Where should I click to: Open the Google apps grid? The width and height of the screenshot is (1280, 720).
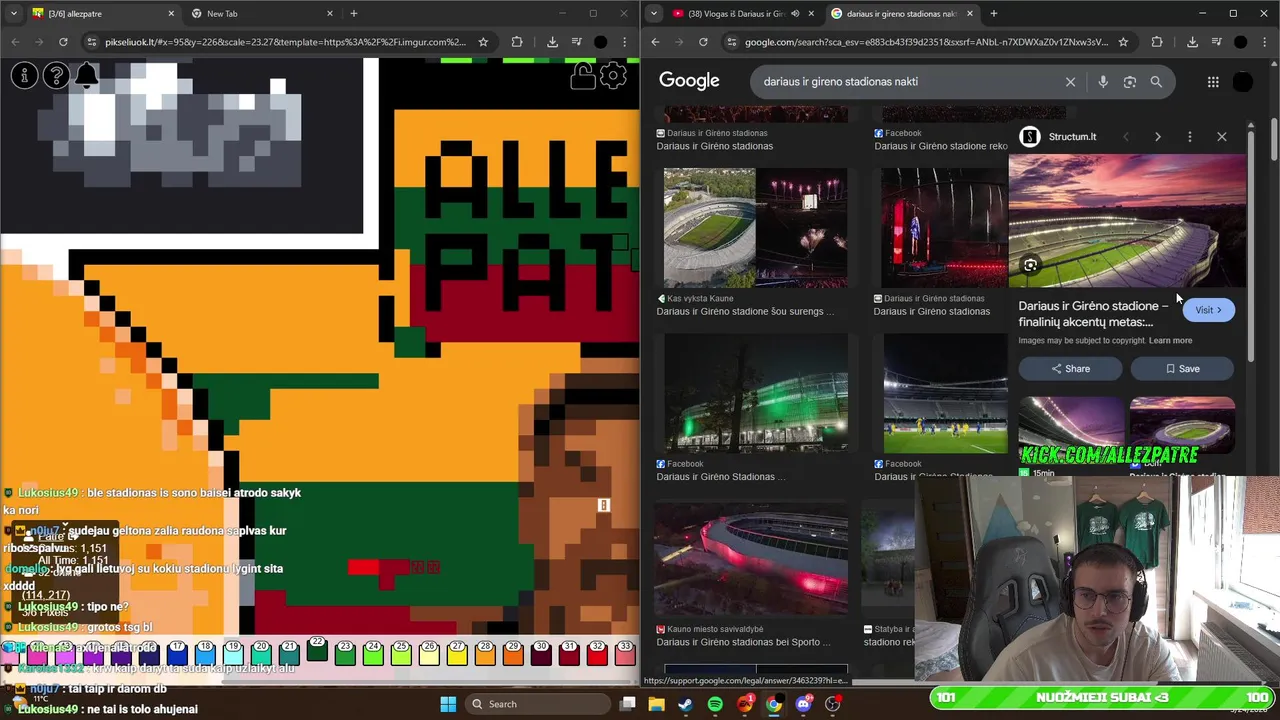tap(1213, 82)
